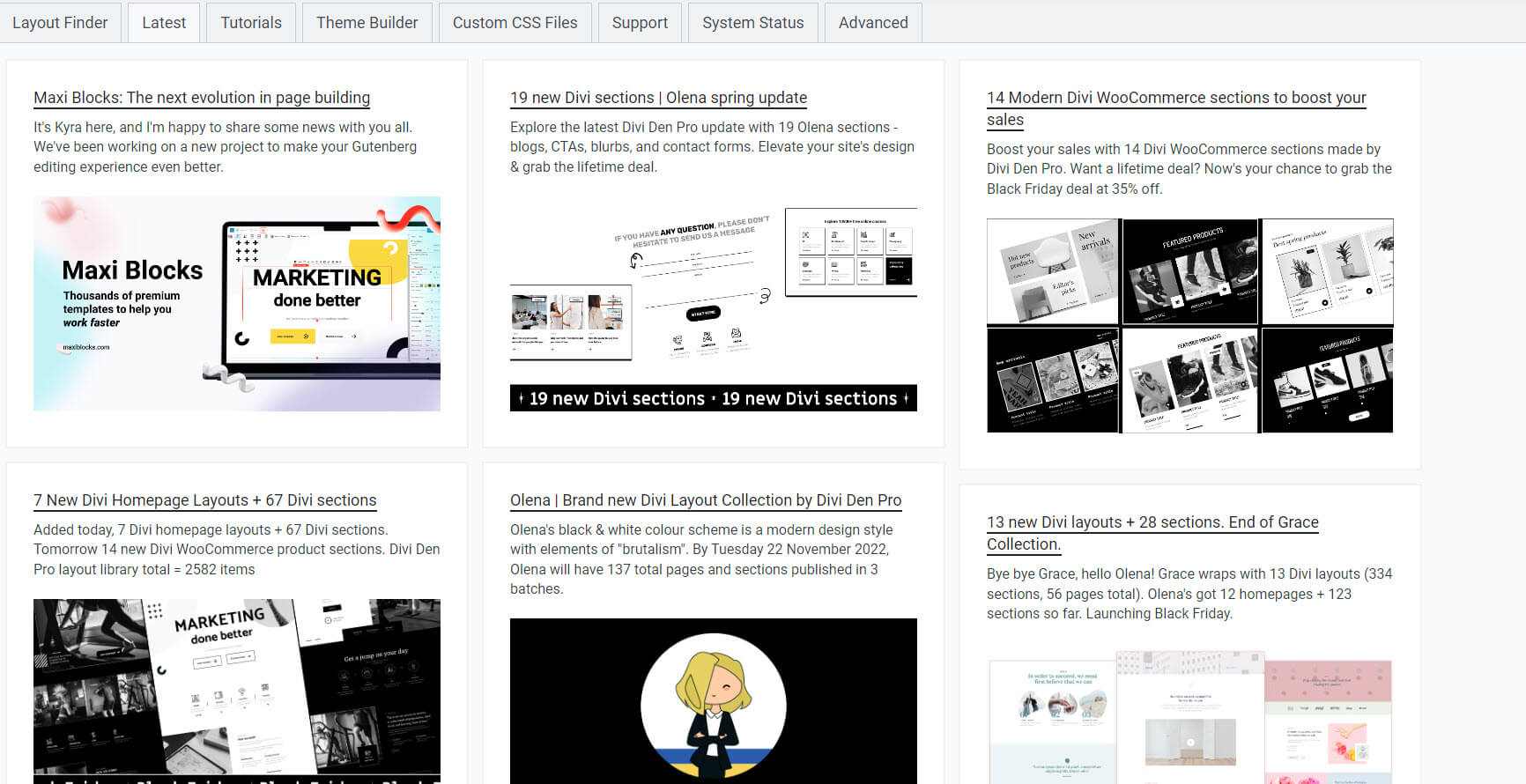Click the excerpt starting "It's Kyra here"

click(226, 147)
